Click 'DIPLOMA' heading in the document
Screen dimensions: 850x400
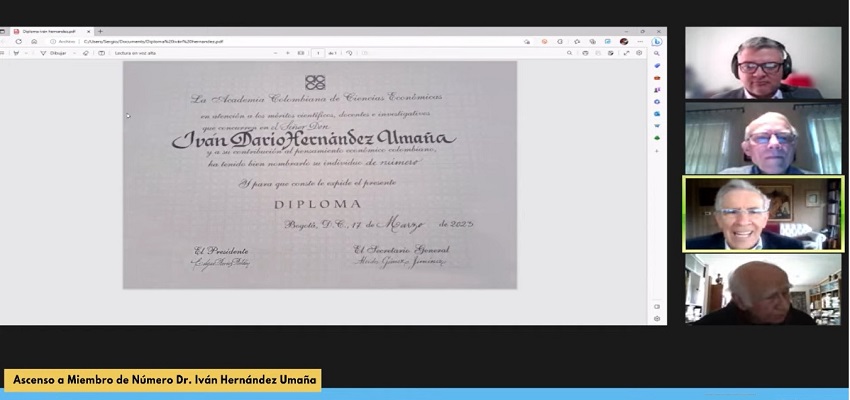(x=317, y=204)
